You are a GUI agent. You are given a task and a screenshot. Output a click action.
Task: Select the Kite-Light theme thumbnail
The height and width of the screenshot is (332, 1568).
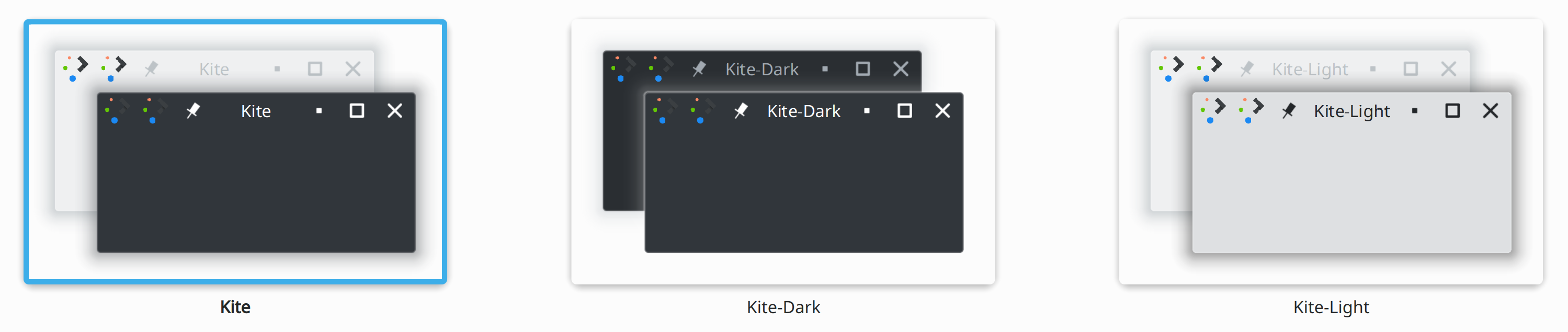1331,152
